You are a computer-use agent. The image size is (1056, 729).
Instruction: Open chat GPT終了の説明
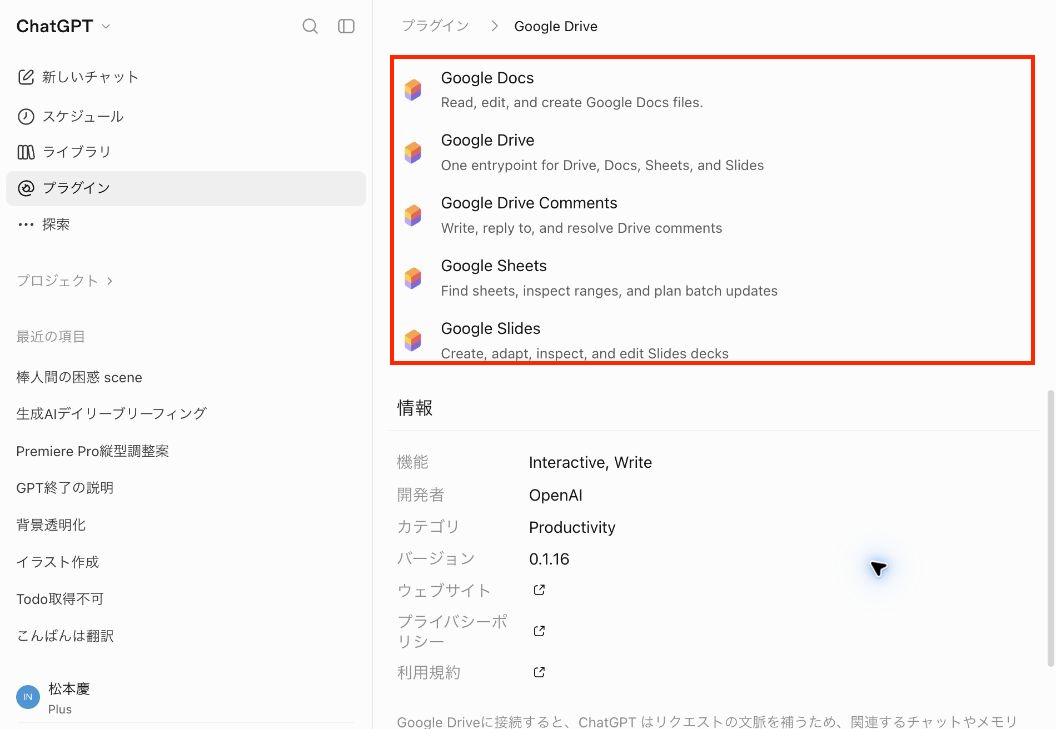click(x=65, y=488)
